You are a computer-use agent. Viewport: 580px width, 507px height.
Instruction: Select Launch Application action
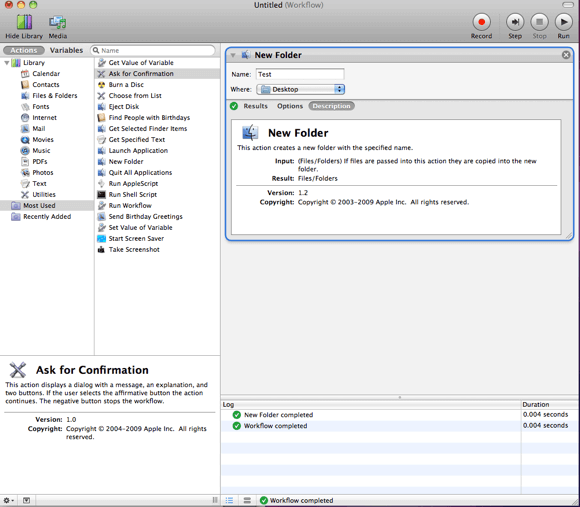tap(138, 151)
